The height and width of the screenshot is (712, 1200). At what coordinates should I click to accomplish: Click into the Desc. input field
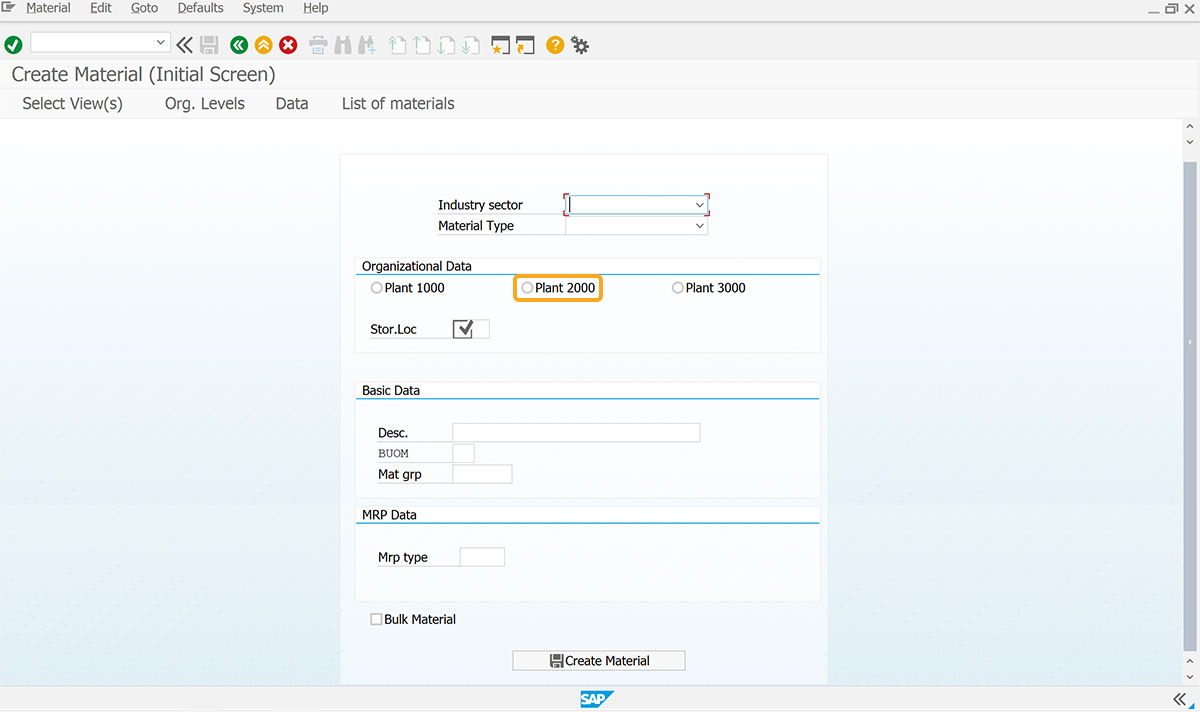coord(576,433)
